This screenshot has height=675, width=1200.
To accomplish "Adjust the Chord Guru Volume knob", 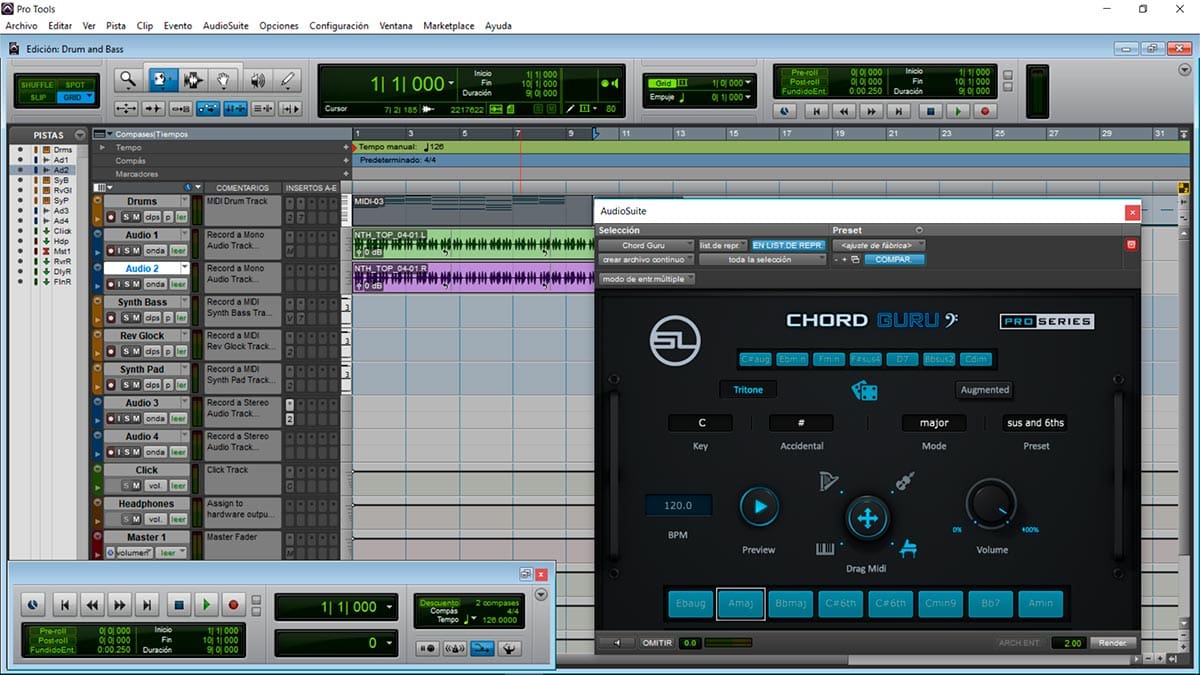I will (x=989, y=504).
